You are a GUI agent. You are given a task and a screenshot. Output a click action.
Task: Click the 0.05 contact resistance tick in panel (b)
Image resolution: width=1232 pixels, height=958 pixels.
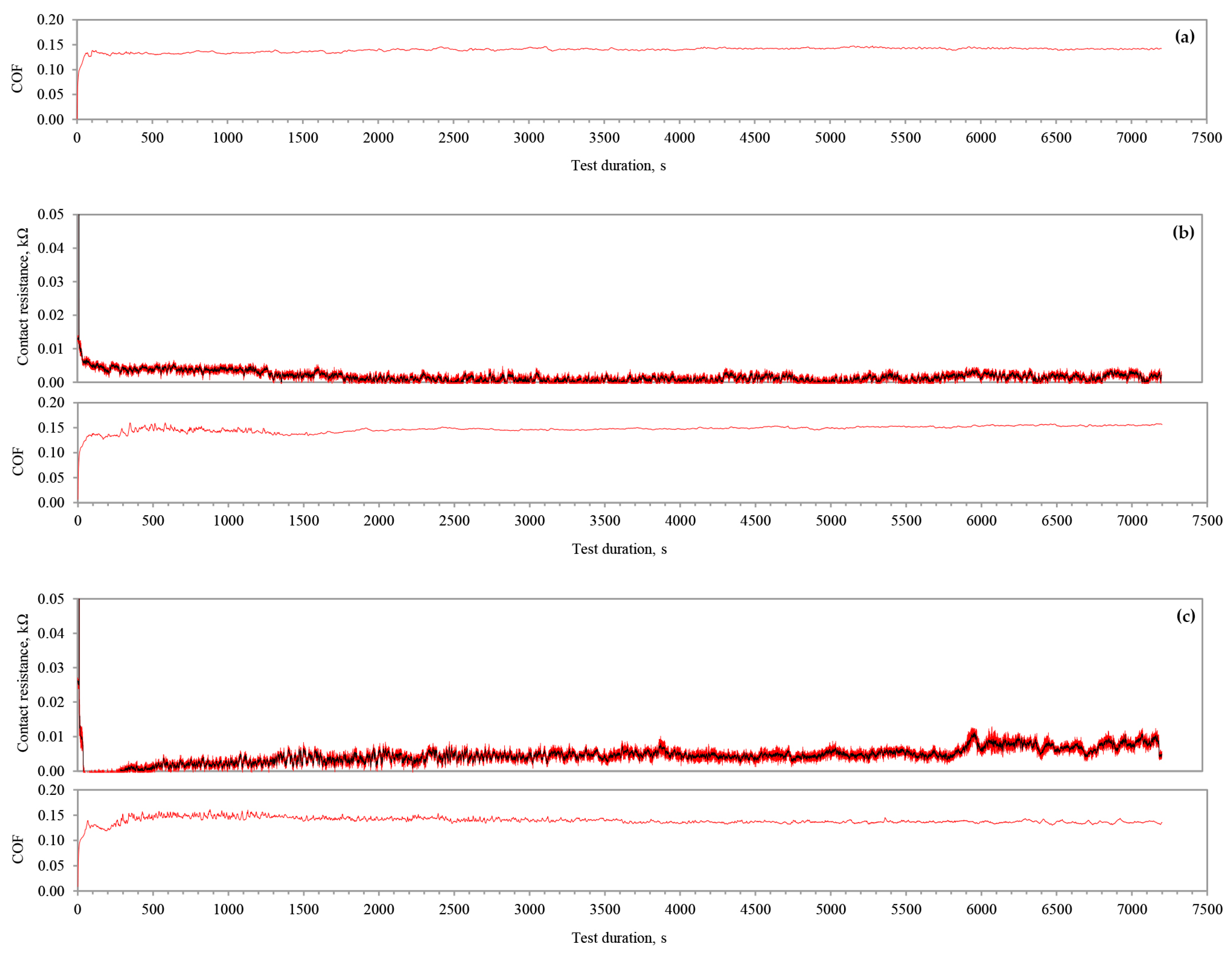point(51,214)
